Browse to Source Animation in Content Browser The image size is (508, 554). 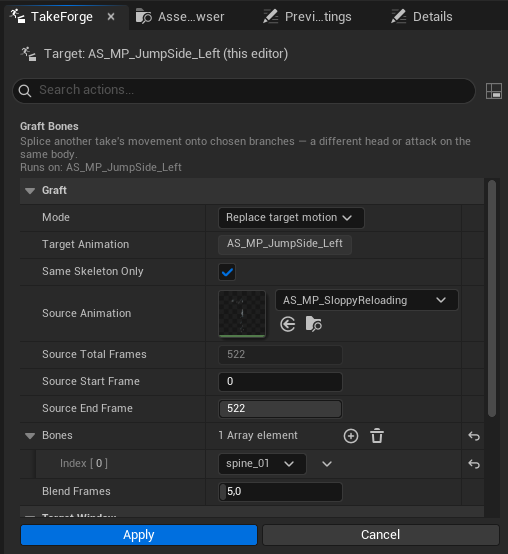pos(313,324)
